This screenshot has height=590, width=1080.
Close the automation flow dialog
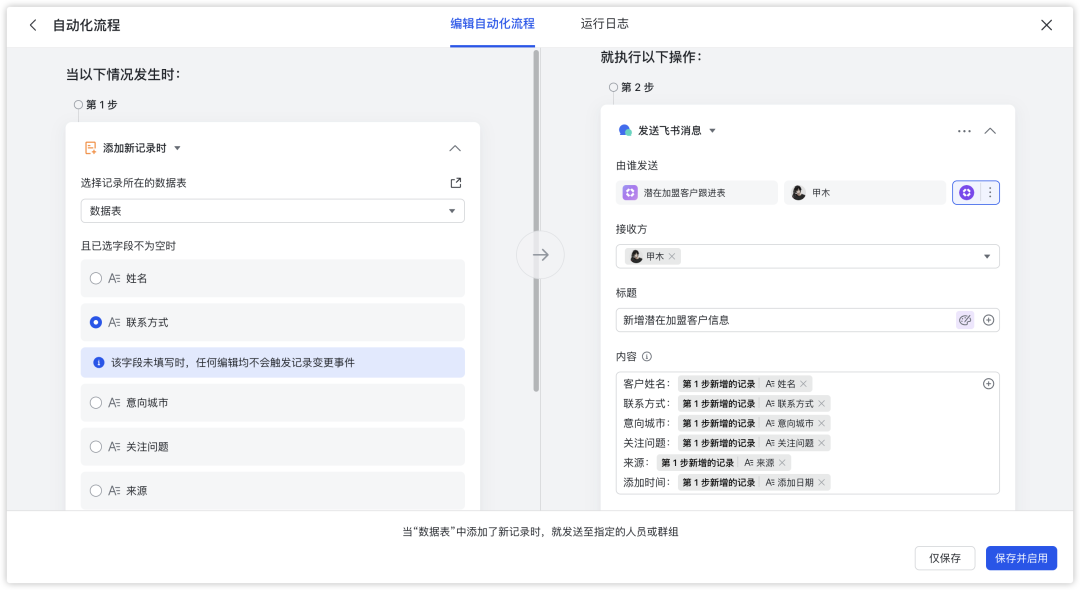1046,25
